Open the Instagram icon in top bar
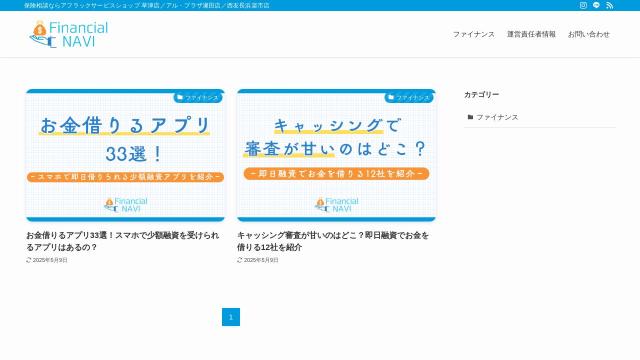Screen dimensions: 640x360 [x=583, y=5]
